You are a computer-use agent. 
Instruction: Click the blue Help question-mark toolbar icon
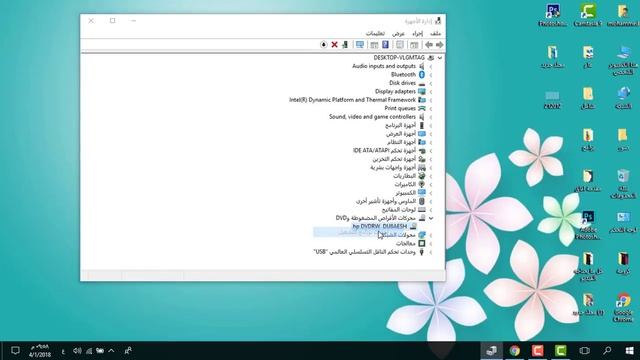[385, 44]
